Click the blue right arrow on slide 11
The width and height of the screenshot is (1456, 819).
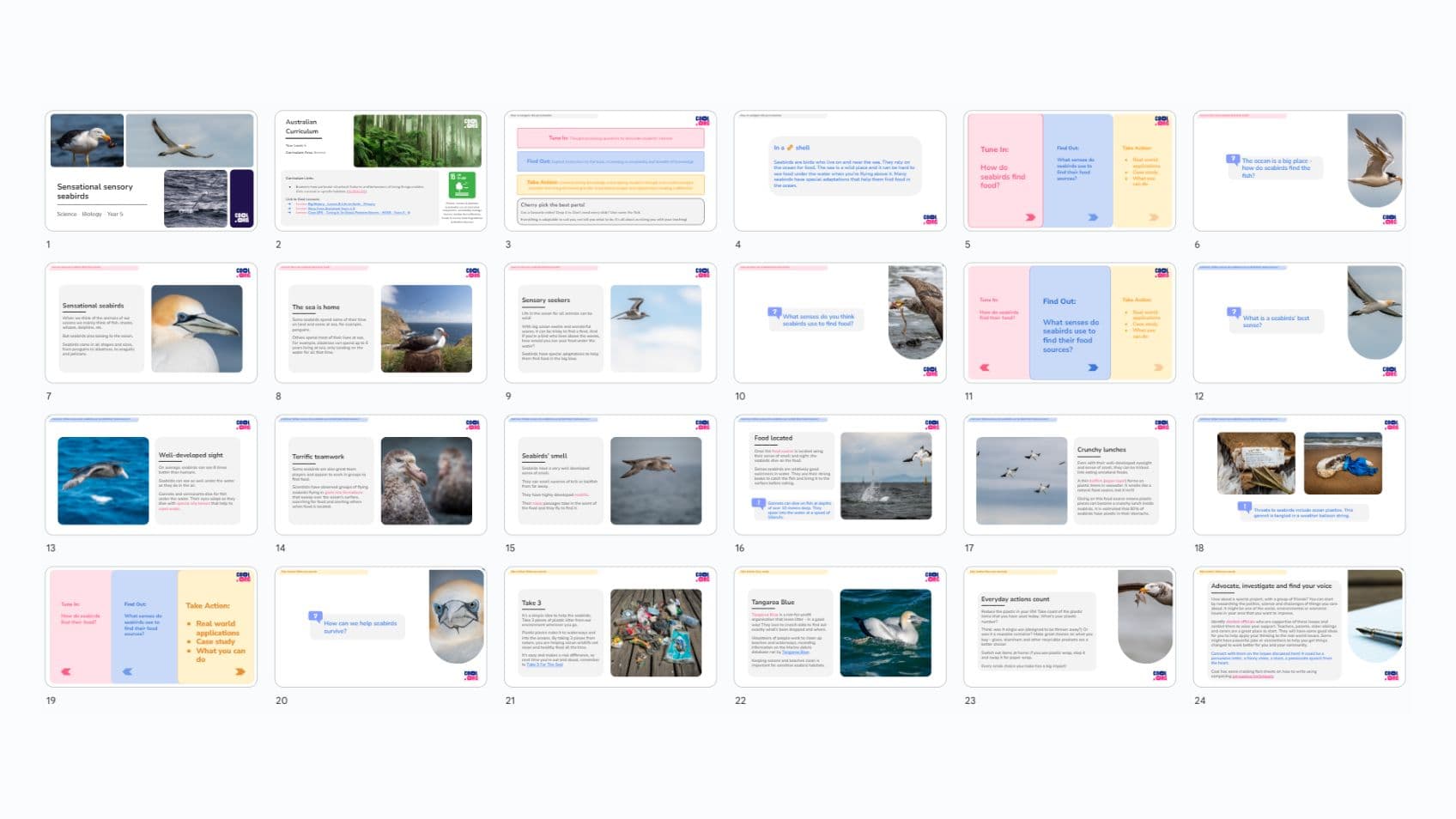coord(1093,367)
